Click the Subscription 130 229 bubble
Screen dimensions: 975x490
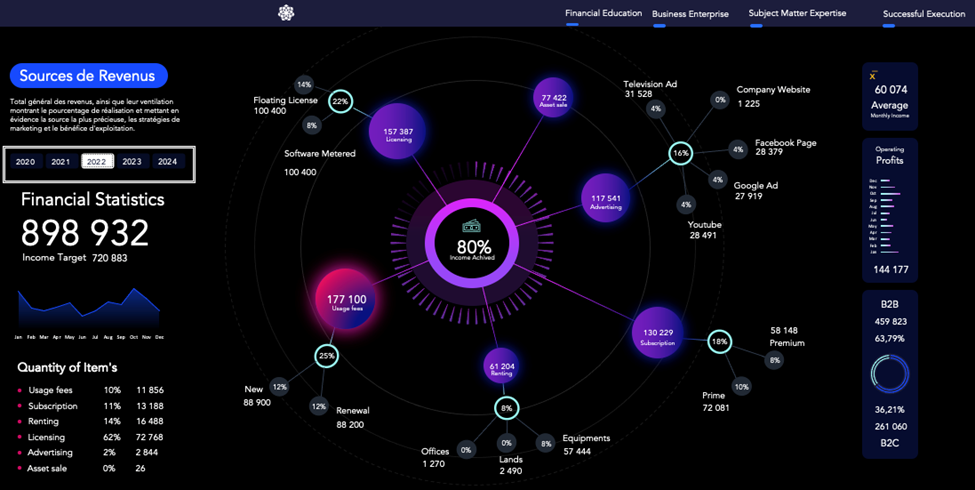(x=657, y=335)
